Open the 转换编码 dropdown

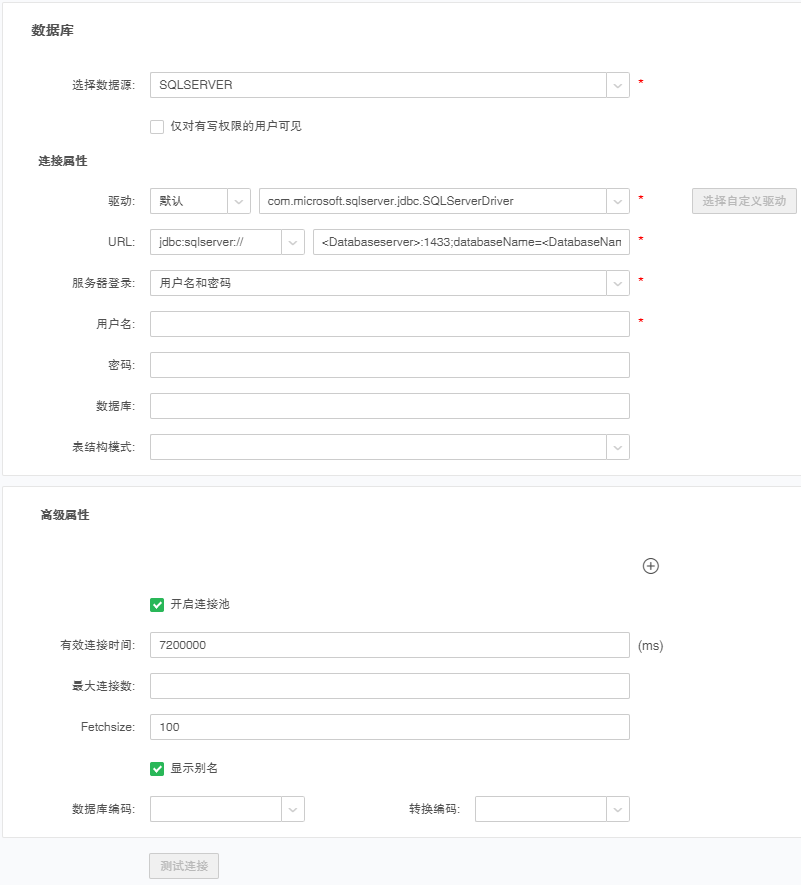(552, 809)
